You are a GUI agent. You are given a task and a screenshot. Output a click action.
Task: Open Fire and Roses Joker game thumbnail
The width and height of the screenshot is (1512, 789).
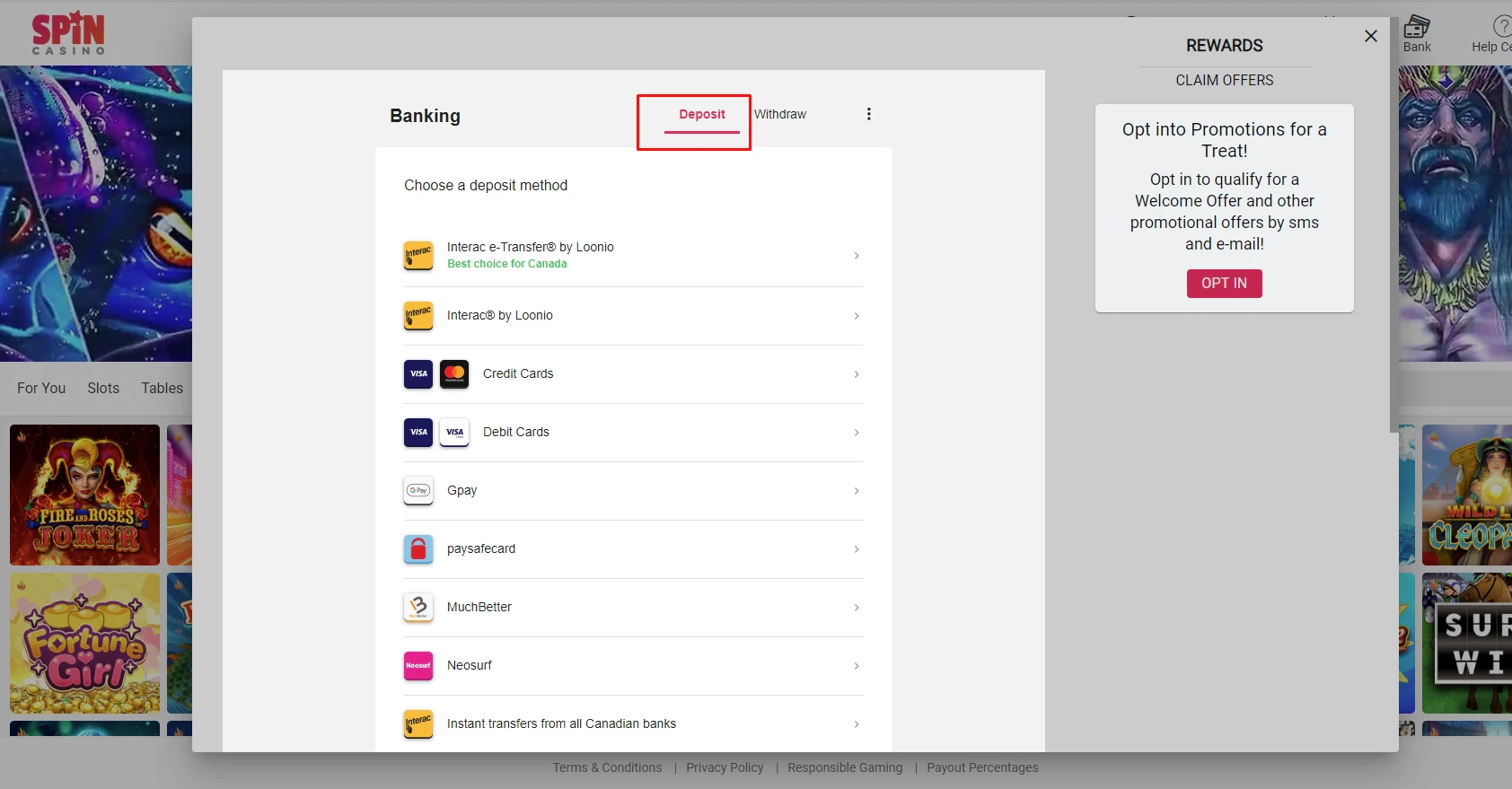[84, 495]
